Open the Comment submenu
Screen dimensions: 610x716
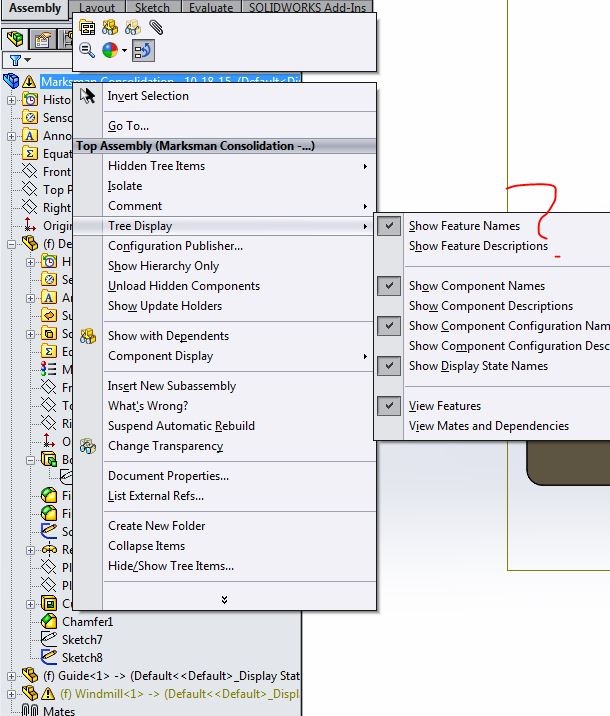(225, 206)
